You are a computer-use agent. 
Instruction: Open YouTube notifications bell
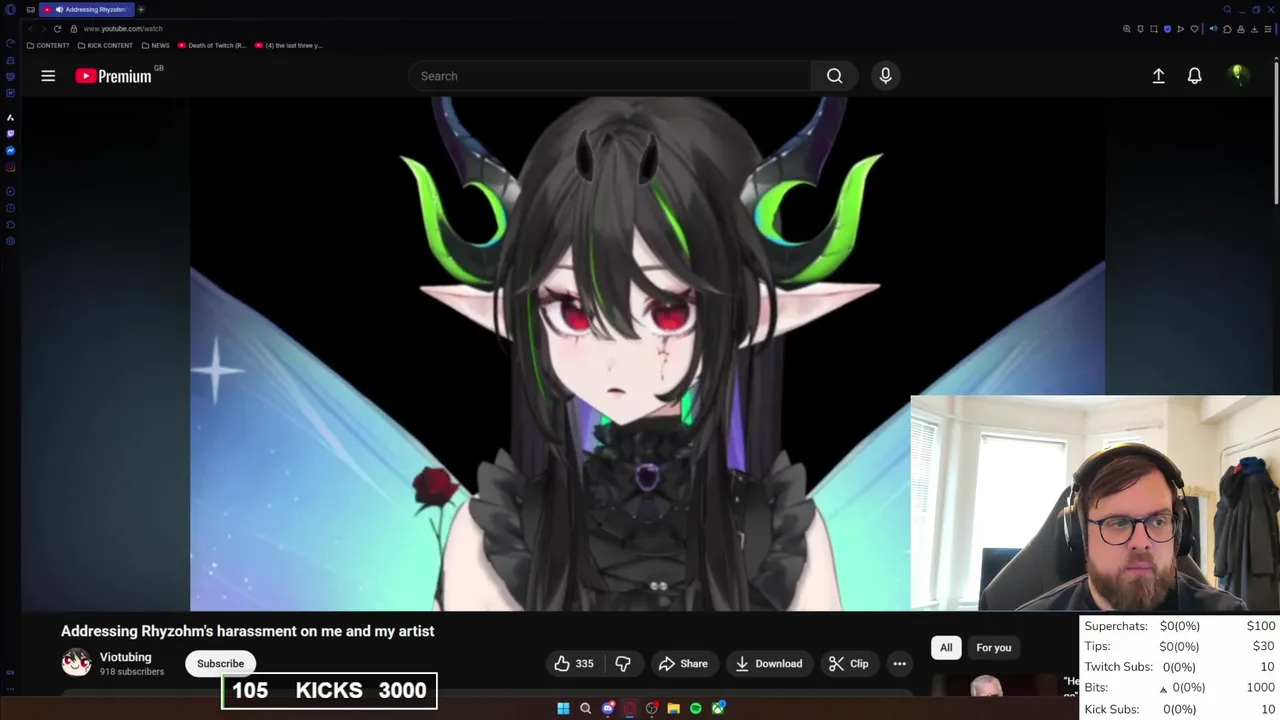(x=1194, y=76)
